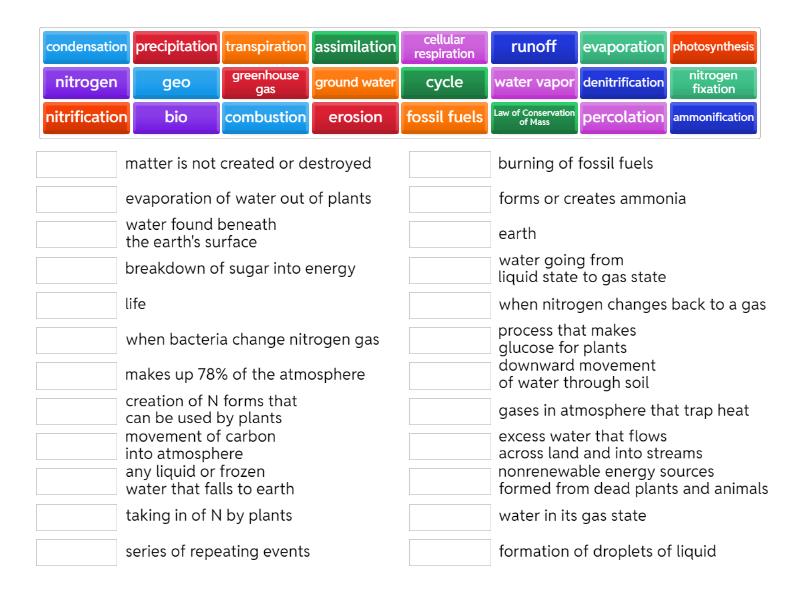Click the cellular respiration tile

coord(444,47)
